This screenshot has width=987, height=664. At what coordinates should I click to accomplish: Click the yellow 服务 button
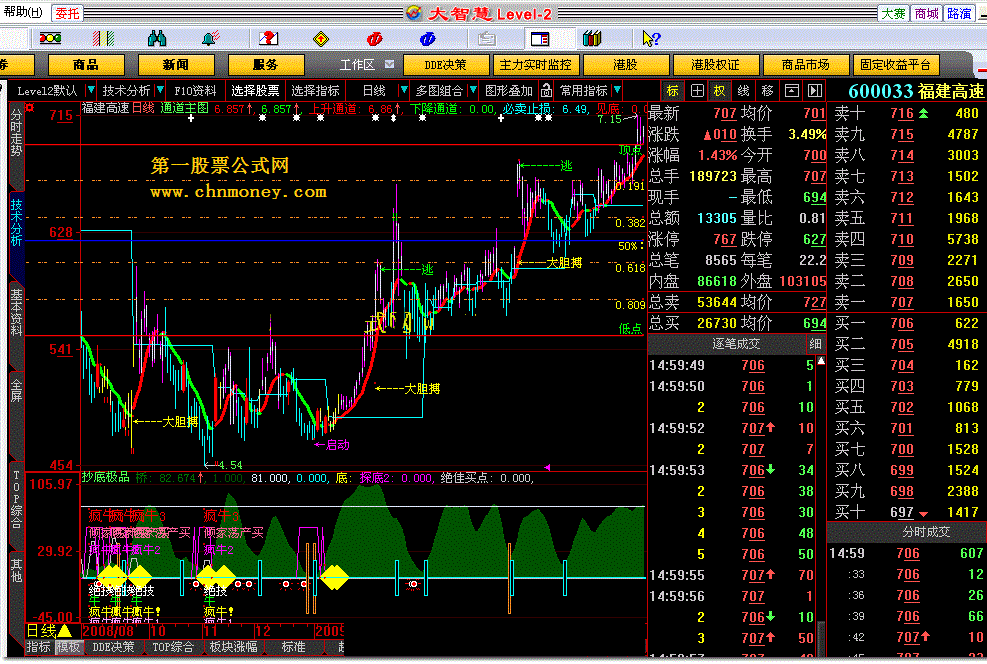coord(266,65)
